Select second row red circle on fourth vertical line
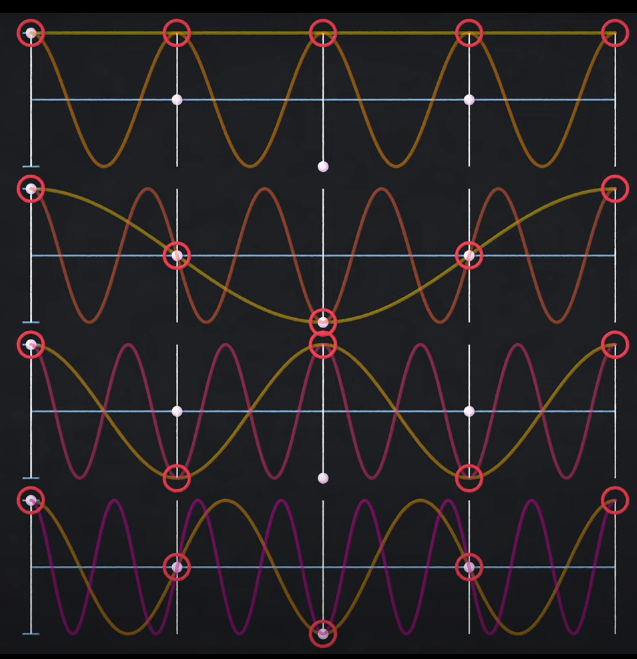 coord(469,255)
